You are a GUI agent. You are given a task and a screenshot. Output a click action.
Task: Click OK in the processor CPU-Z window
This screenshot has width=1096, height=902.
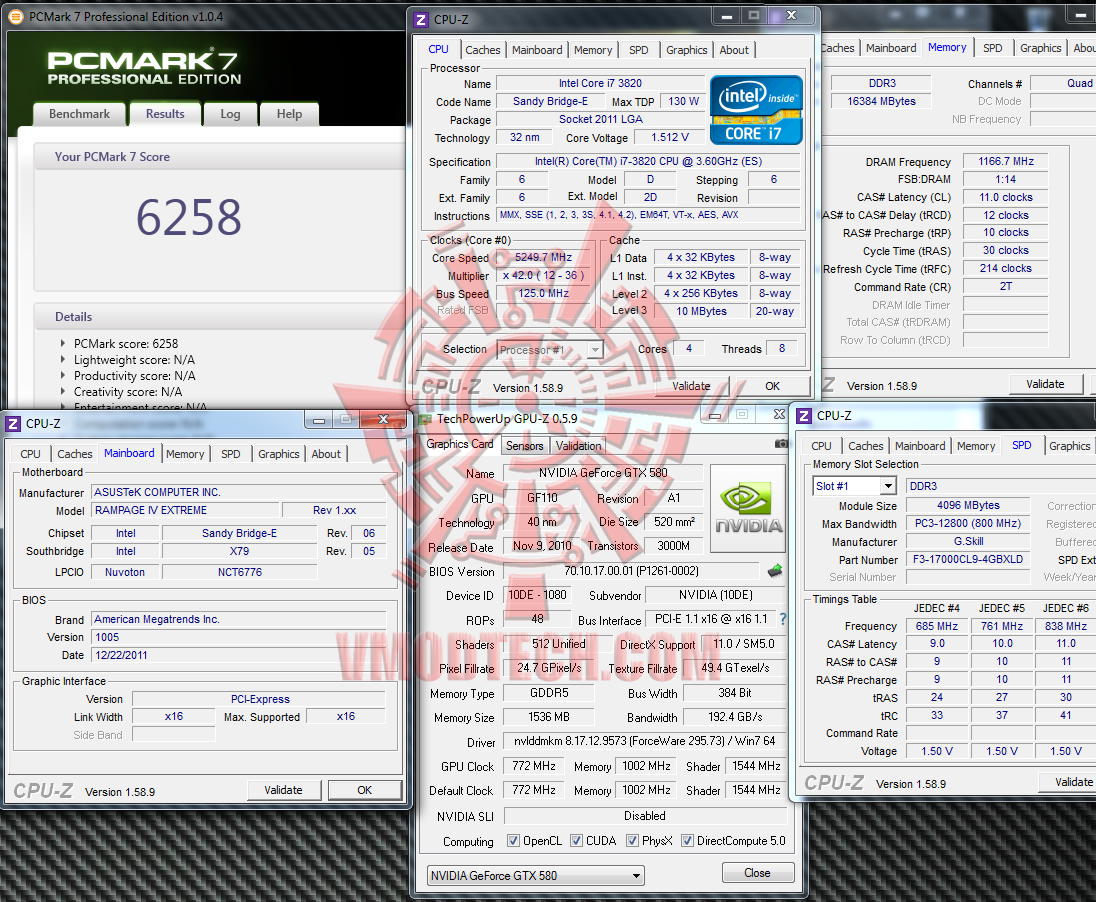tap(772, 386)
